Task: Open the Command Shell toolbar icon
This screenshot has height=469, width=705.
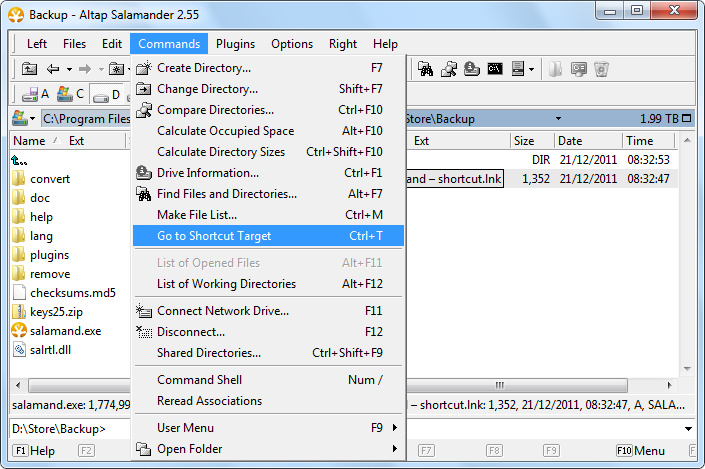Action: pyautogui.click(x=495, y=69)
